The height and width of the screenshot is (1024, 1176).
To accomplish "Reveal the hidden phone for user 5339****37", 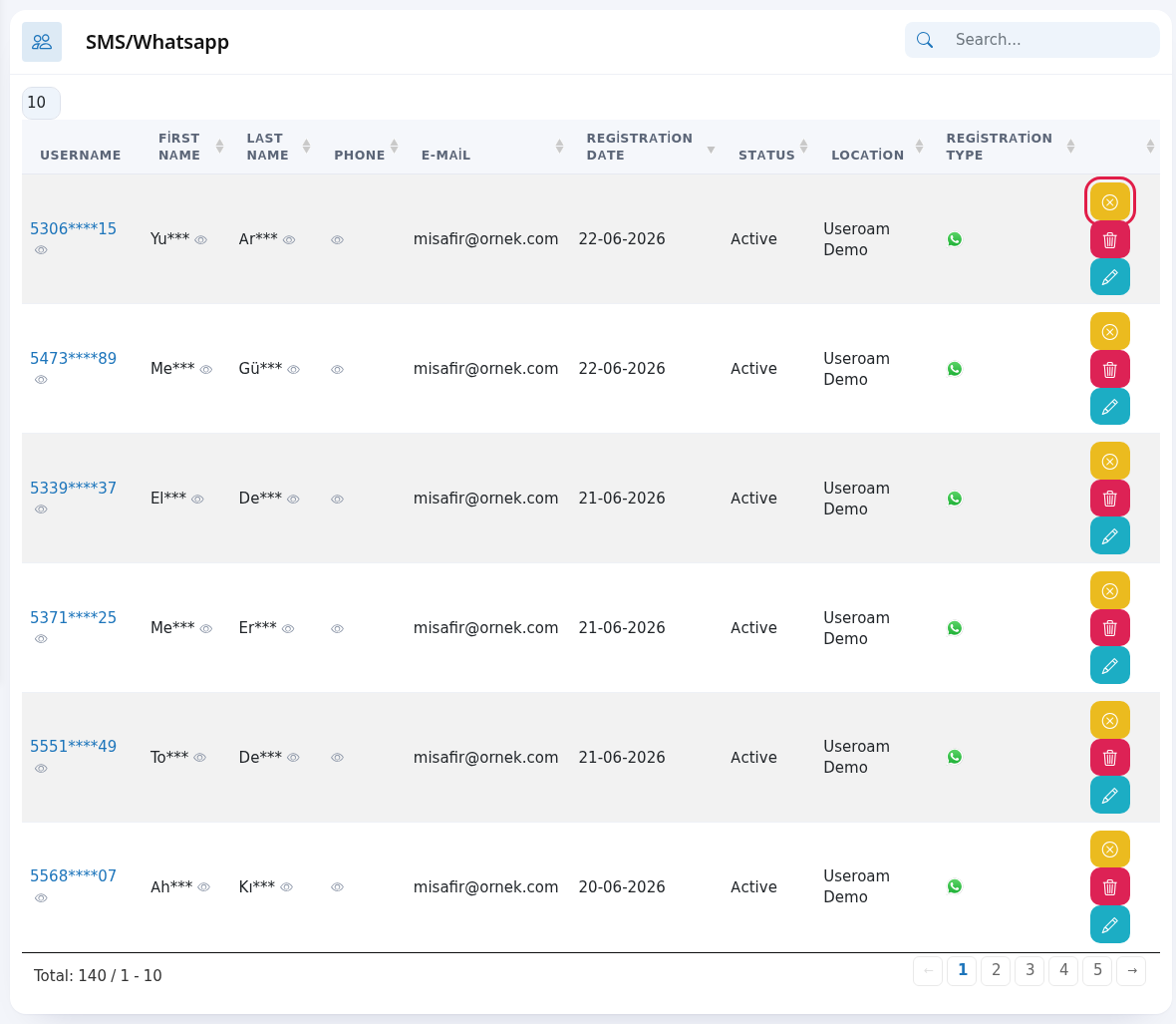I will point(338,500).
